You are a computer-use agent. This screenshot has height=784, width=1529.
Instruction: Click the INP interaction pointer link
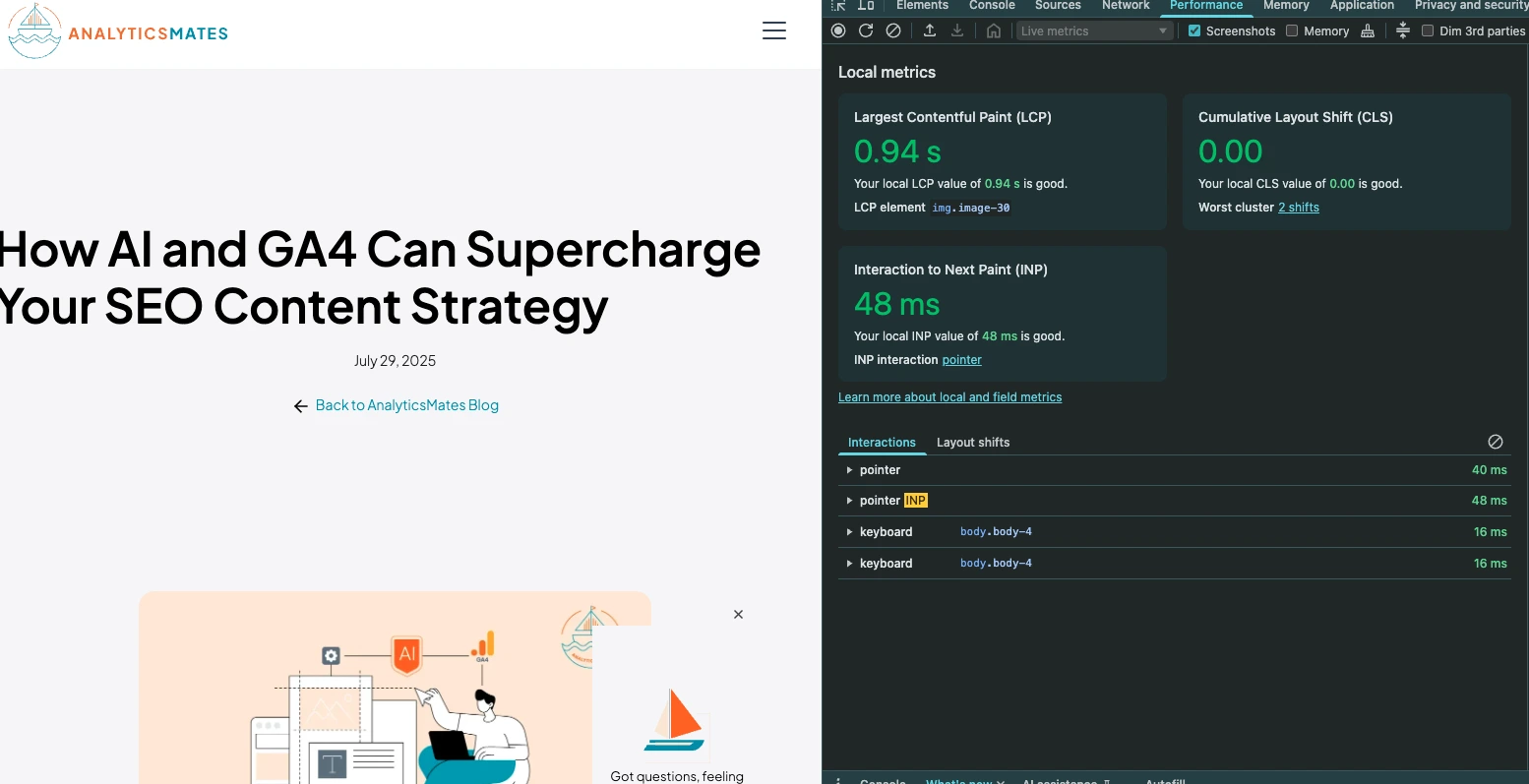click(x=961, y=360)
